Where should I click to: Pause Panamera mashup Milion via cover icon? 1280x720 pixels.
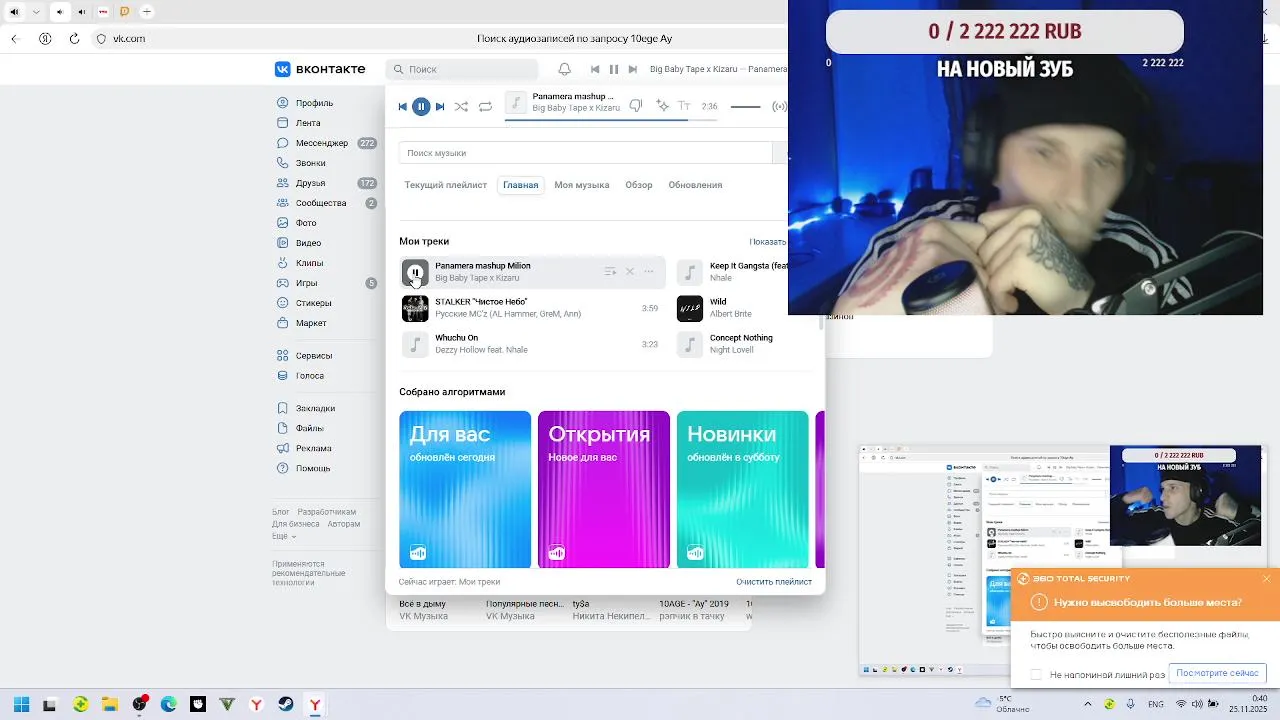pyautogui.click(x=415, y=272)
